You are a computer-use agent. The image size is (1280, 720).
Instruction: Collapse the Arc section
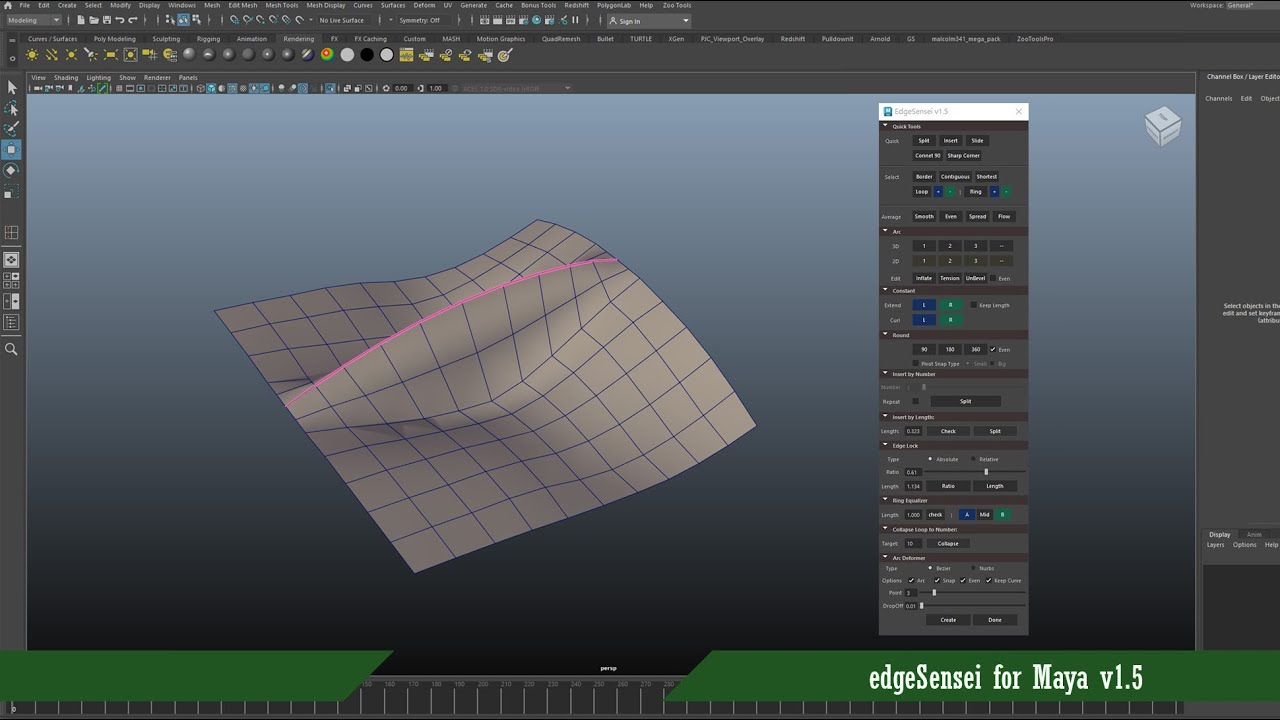pos(885,231)
